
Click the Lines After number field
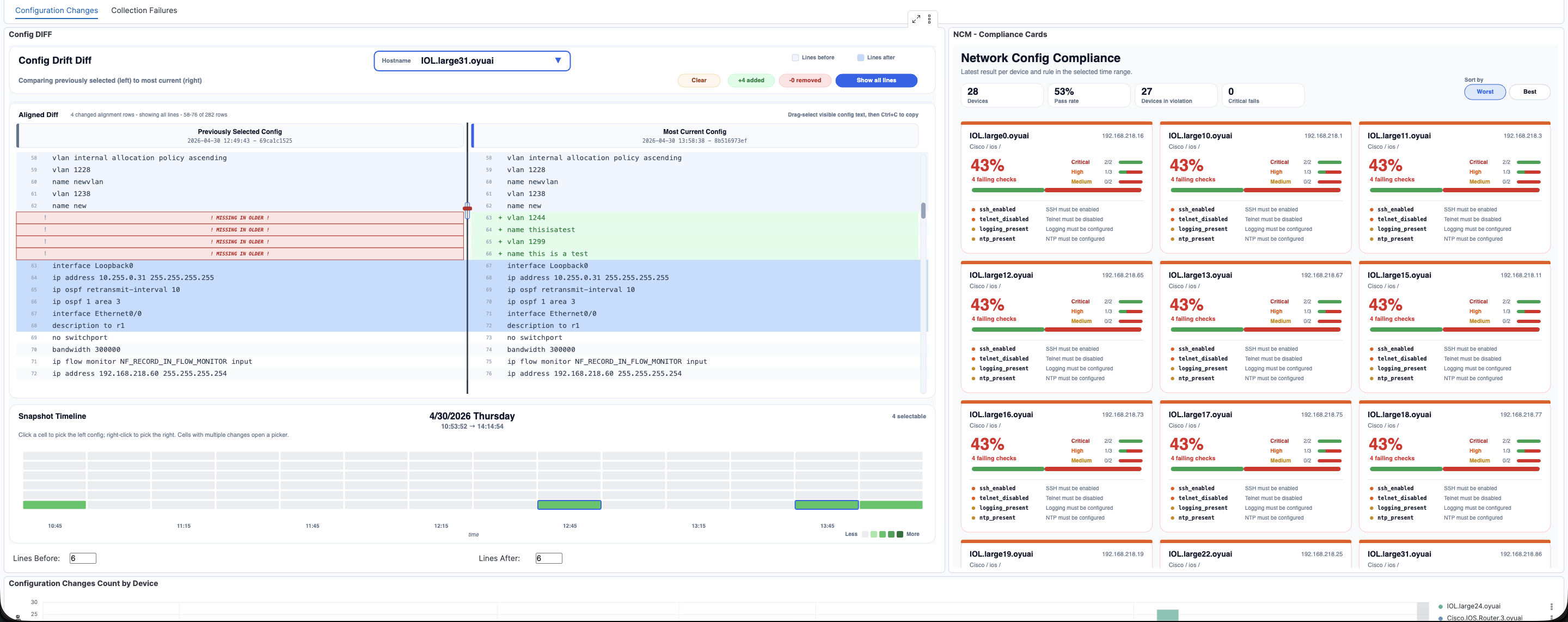tap(548, 558)
